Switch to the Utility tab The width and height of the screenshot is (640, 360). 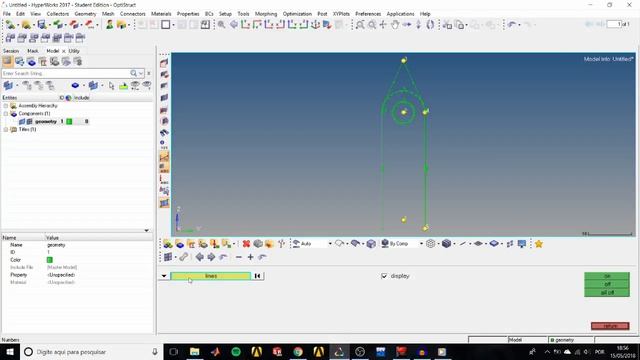tap(74, 51)
